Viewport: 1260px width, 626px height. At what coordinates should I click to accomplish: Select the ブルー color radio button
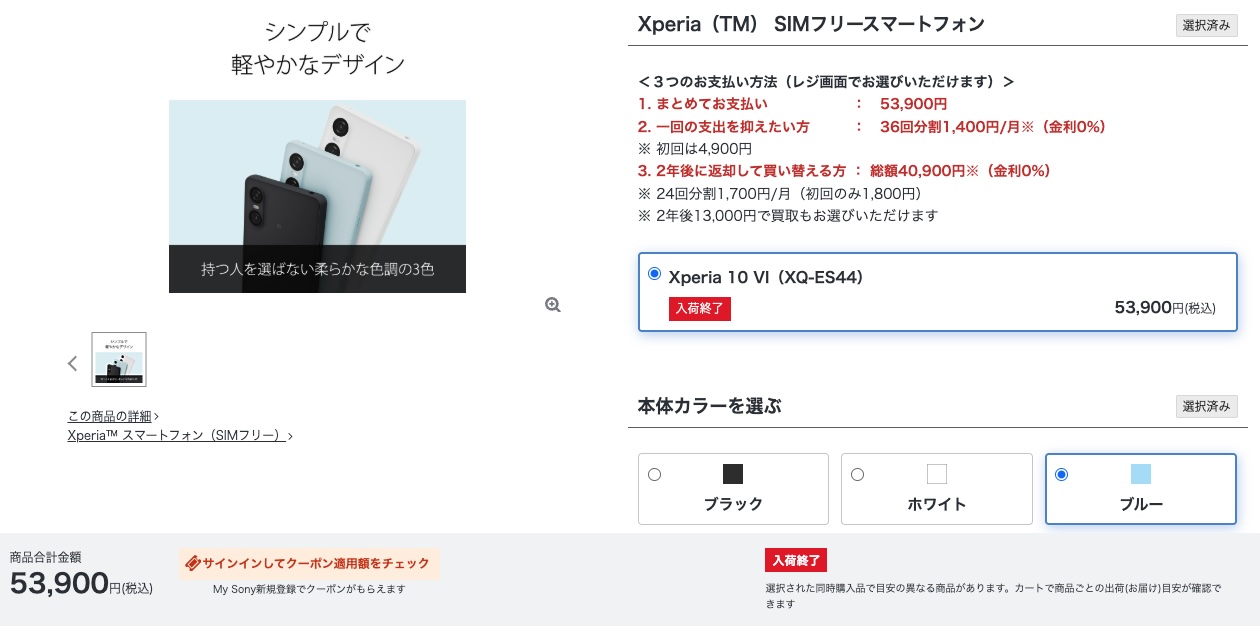1061,474
